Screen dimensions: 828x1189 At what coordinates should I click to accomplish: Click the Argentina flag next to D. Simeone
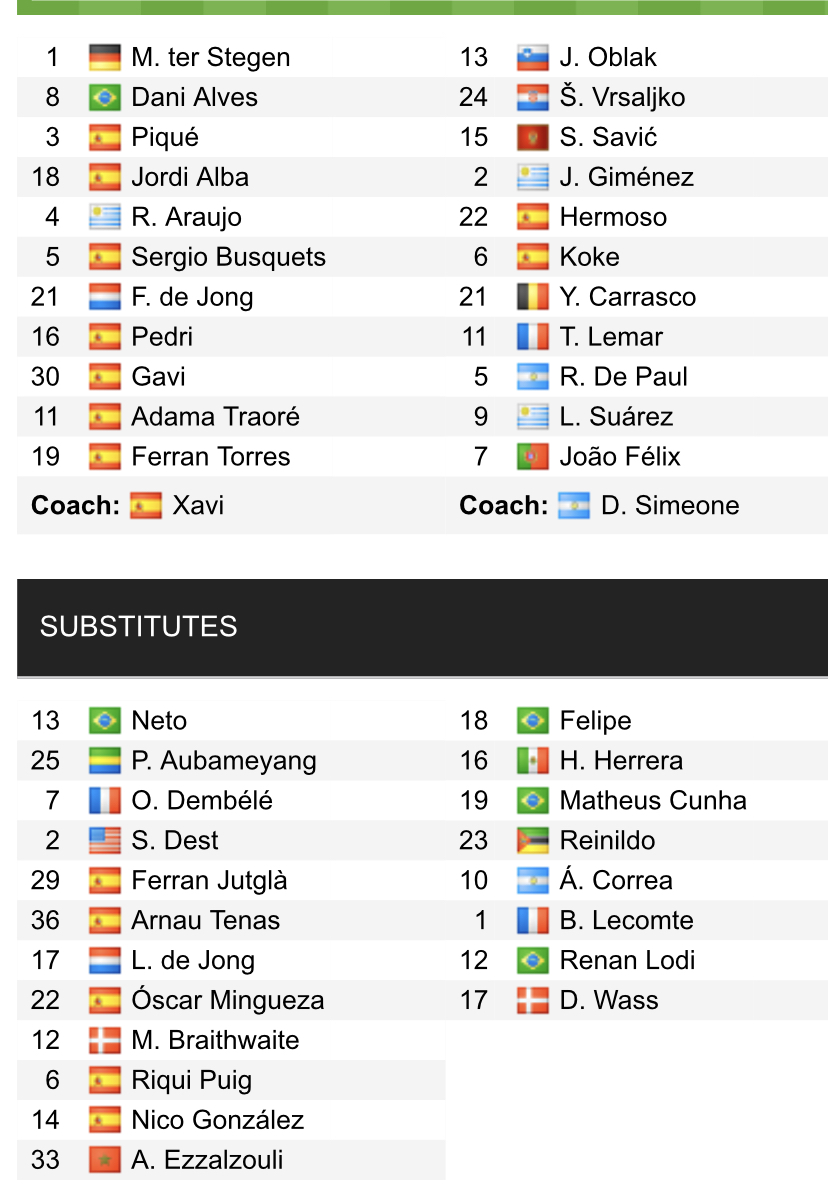point(574,505)
